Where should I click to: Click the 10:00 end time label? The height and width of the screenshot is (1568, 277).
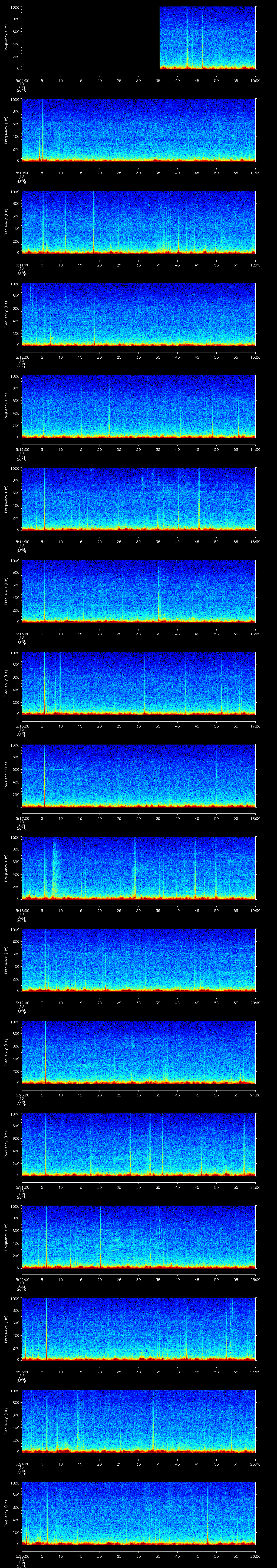point(256,80)
